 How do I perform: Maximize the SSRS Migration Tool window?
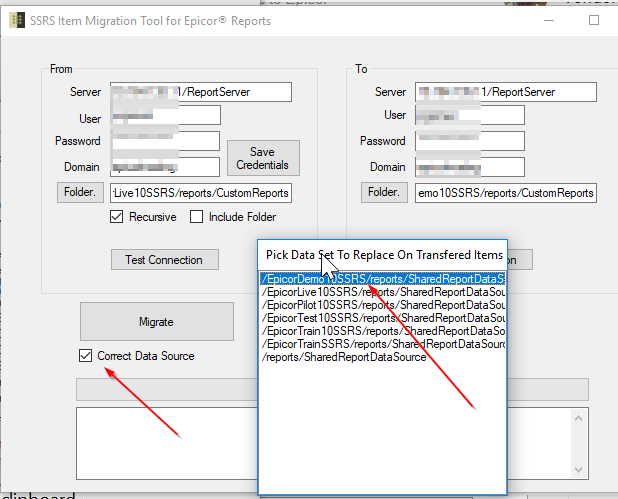[594, 20]
